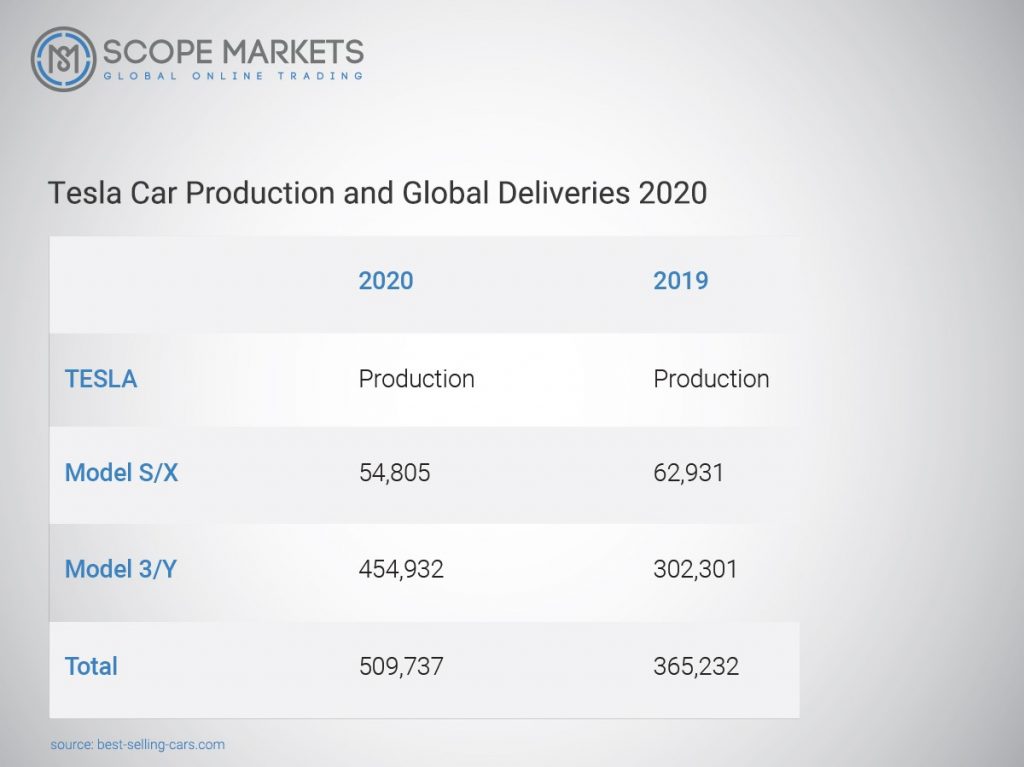Click the Model 3/Y row label
Image resolution: width=1024 pixels, height=767 pixels.
(121, 569)
